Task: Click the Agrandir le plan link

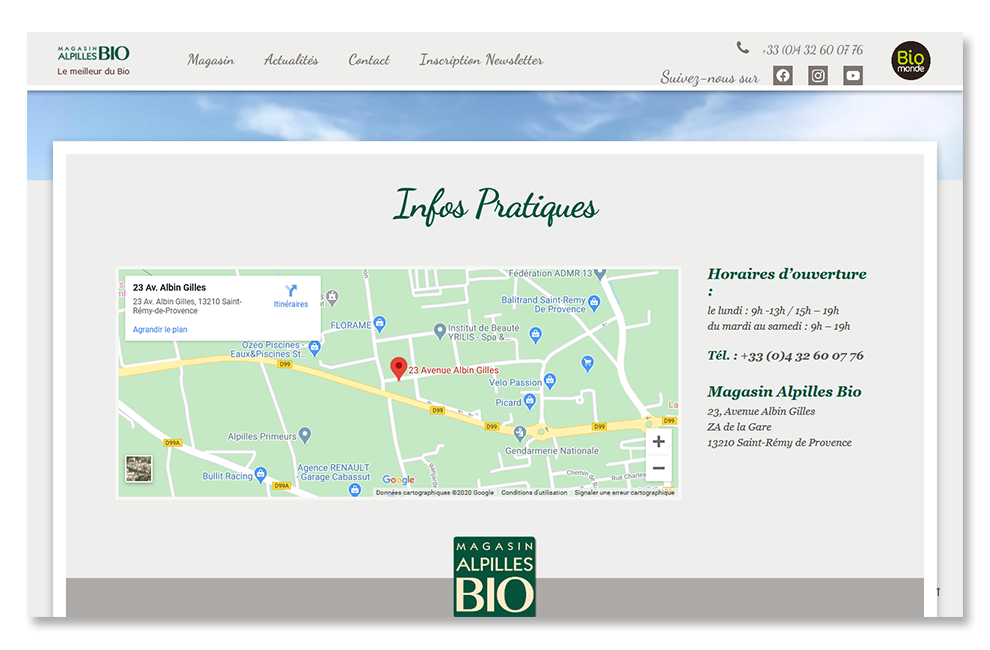Action: click(x=160, y=329)
